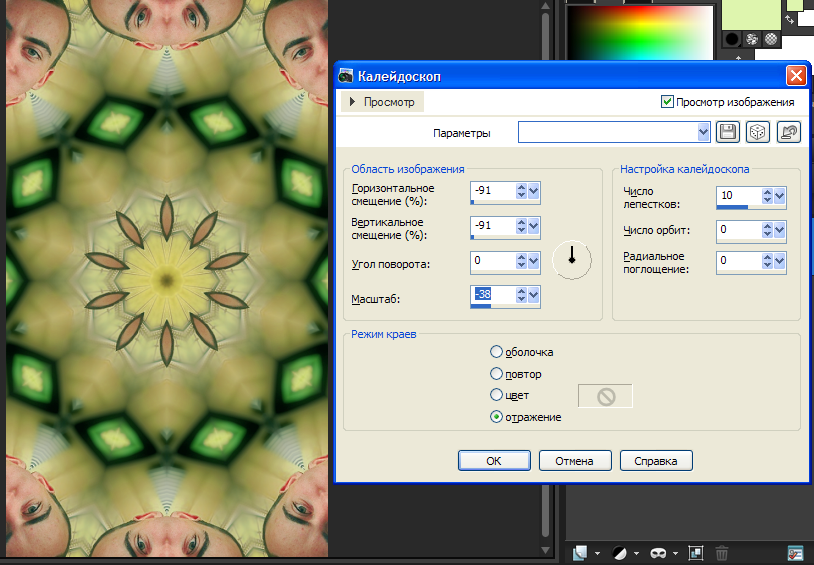Open the Параметры presets dropdown
814x565 pixels.
(703, 132)
